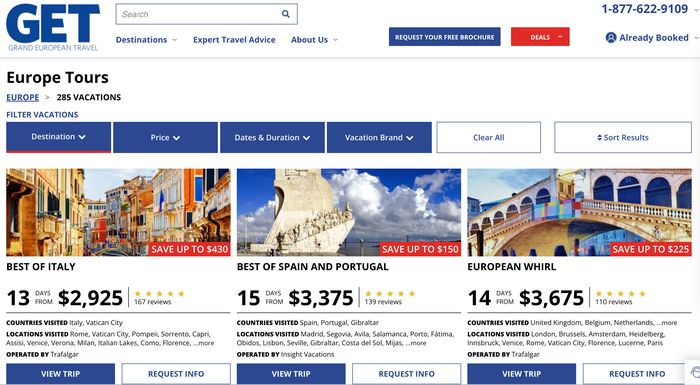Open the European Whirl title
This screenshot has width=700, height=385.
(512, 267)
